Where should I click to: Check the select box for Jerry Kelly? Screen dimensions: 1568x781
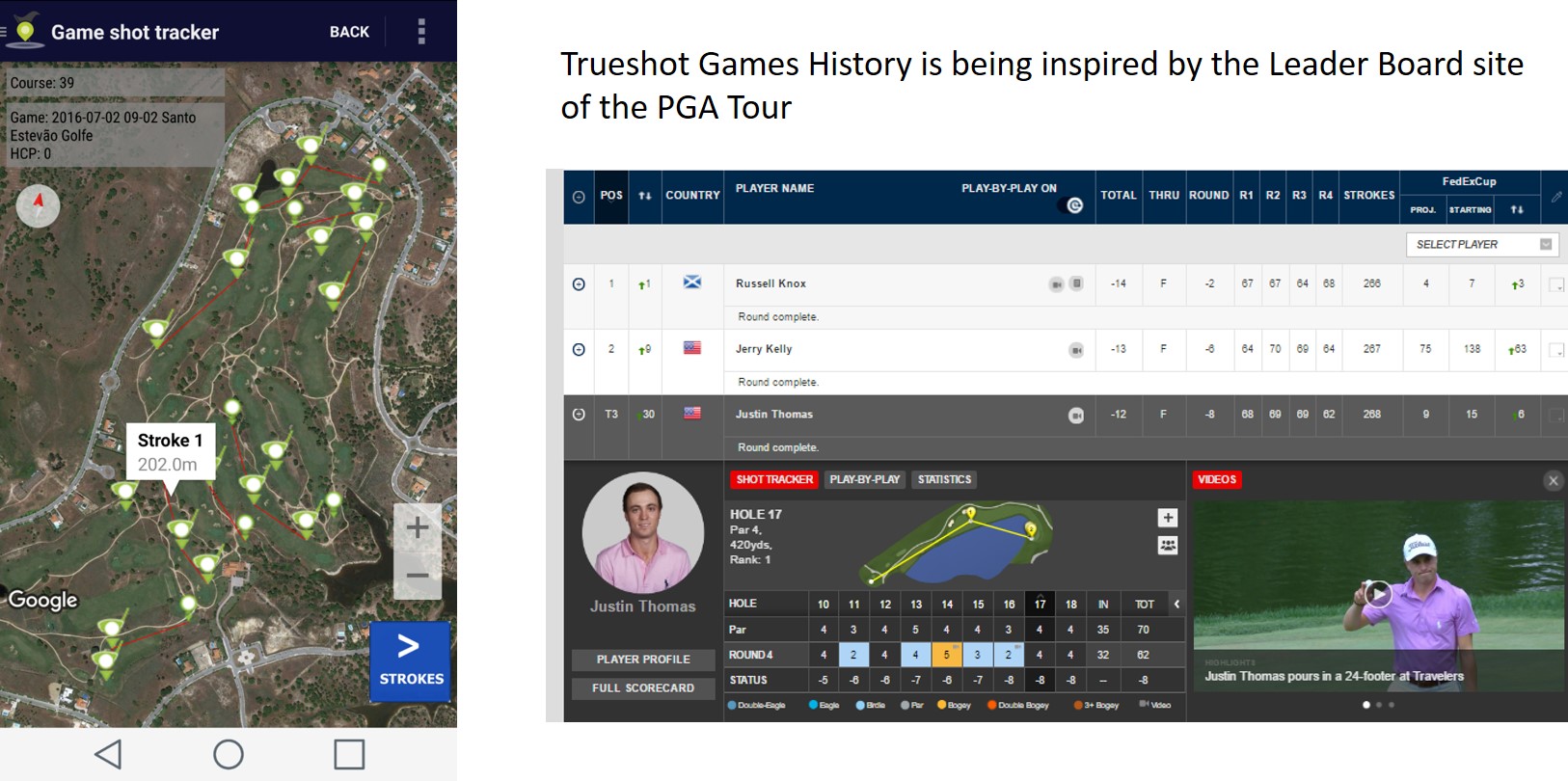[x=1555, y=350]
